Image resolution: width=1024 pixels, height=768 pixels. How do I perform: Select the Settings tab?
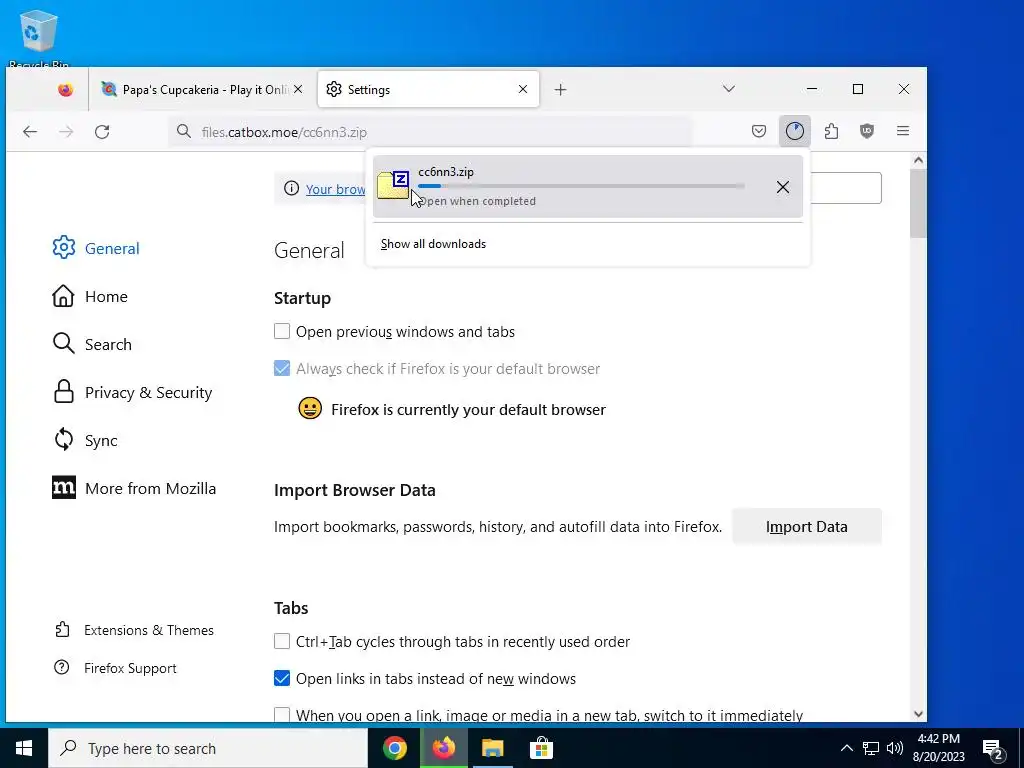tap(428, 89)
